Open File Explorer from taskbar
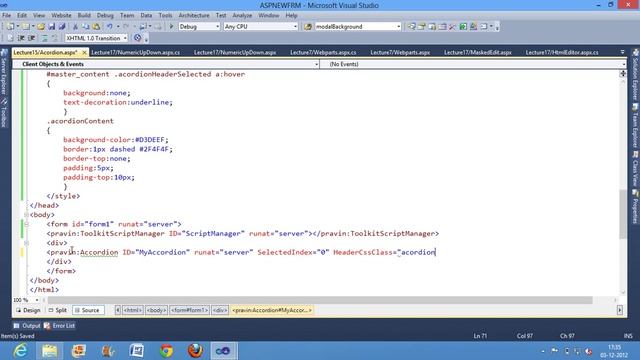This screenshot has width=640, height=360. point(49,351)
